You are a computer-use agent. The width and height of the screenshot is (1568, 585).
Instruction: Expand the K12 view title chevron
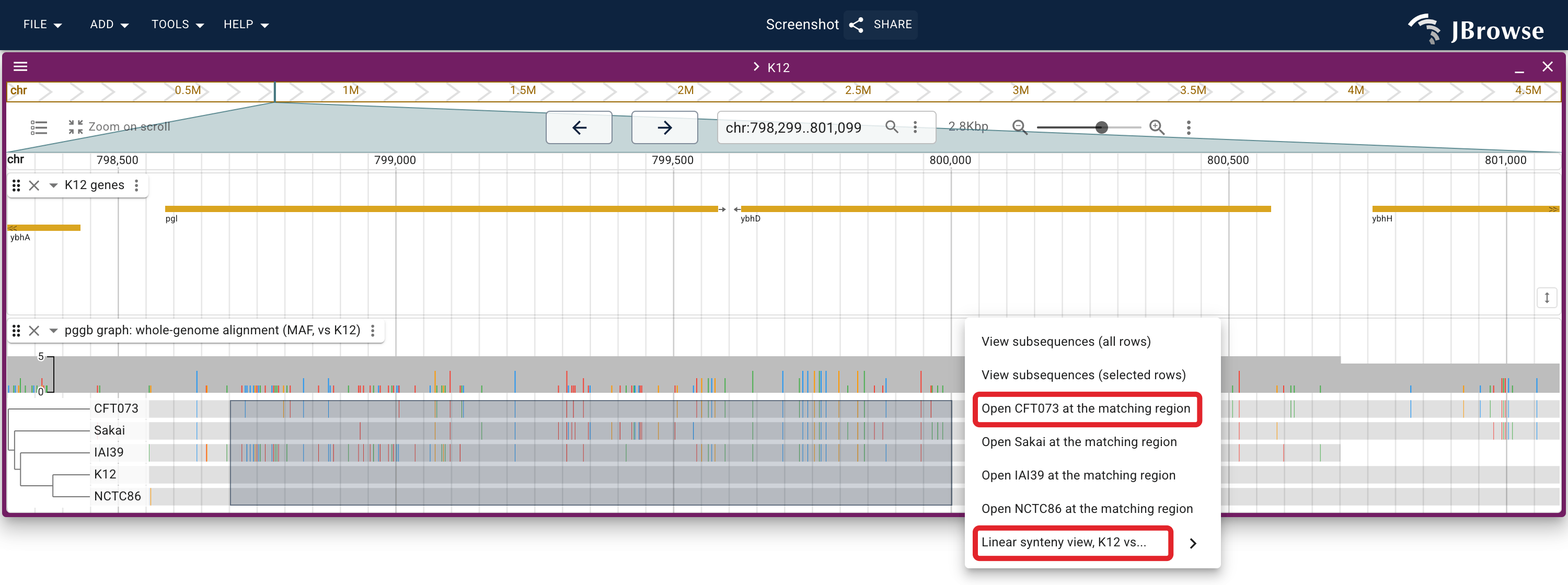point(756,67)
